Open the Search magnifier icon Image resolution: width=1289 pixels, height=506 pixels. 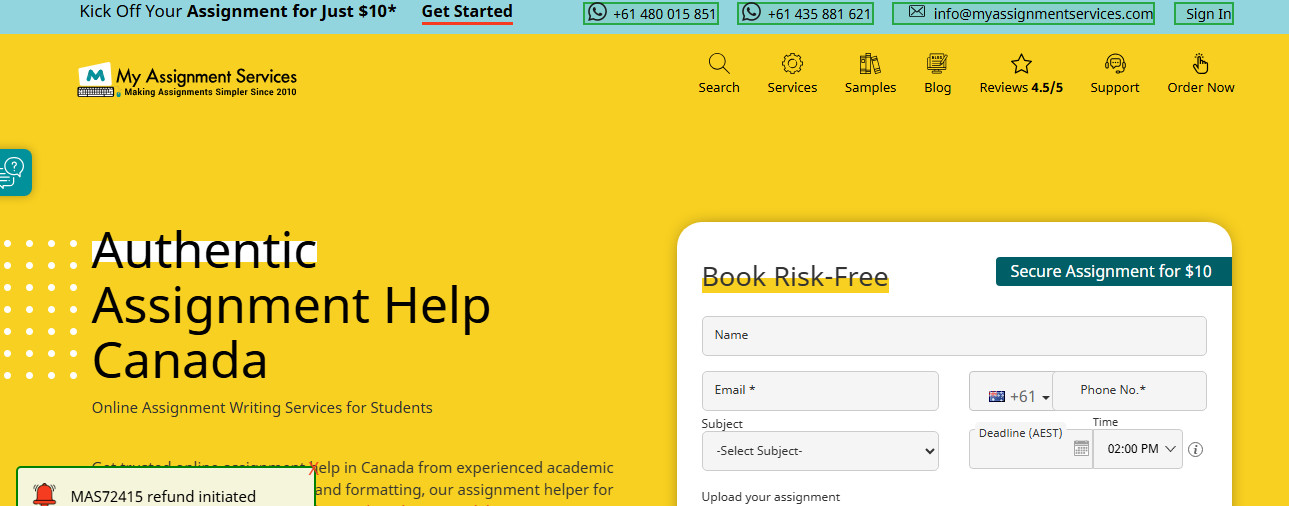719,64
